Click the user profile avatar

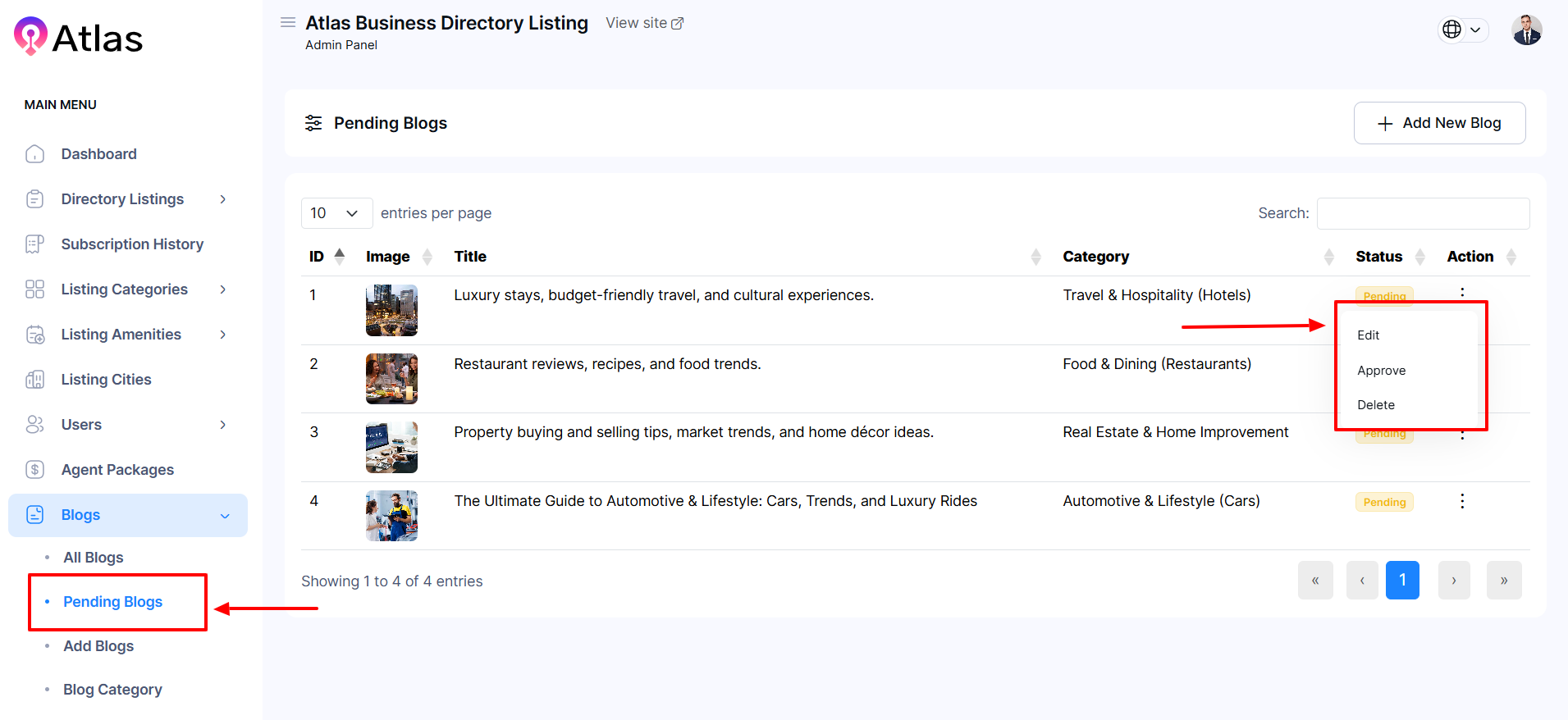click(1526, 30)
